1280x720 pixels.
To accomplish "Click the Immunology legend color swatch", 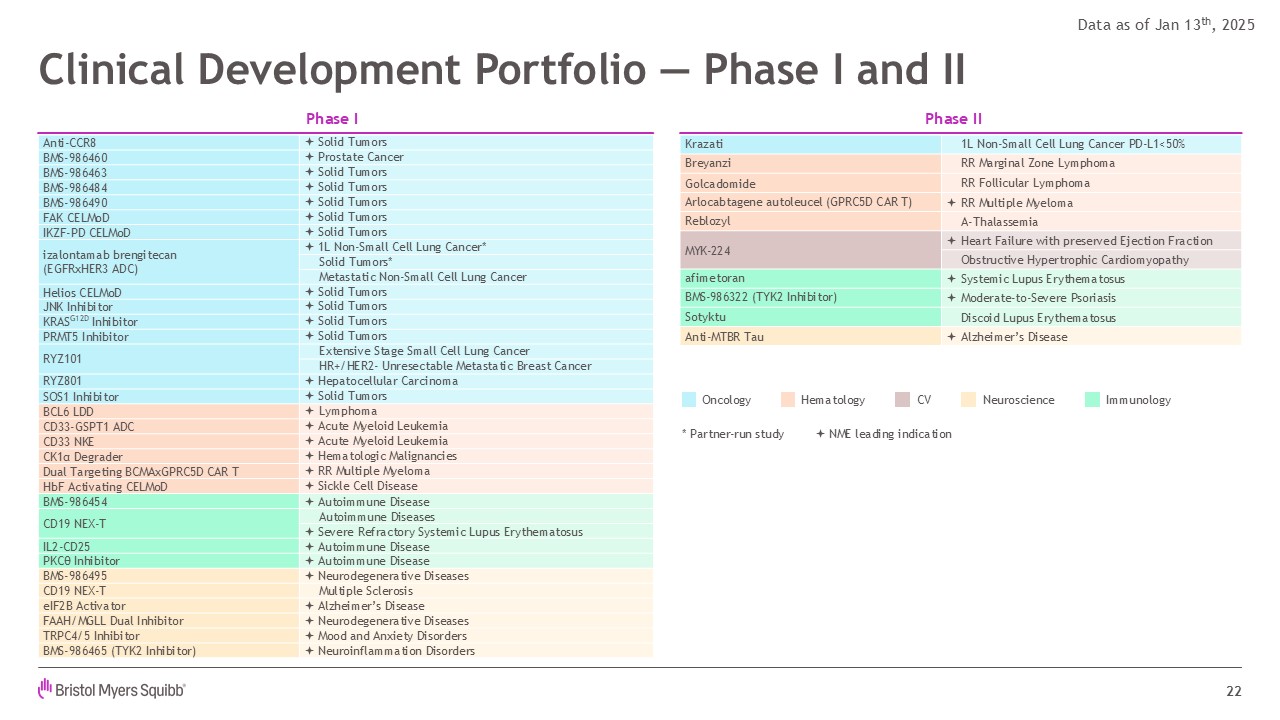I will point(1092,400).
